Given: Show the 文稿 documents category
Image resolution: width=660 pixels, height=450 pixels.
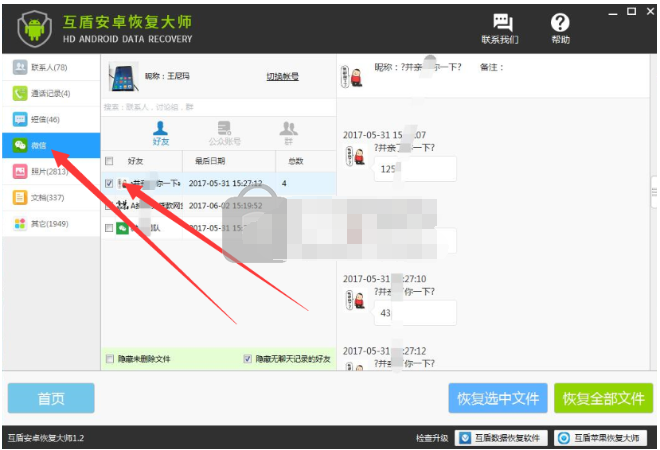Looking at the screenshot, I should coord(50,197).
